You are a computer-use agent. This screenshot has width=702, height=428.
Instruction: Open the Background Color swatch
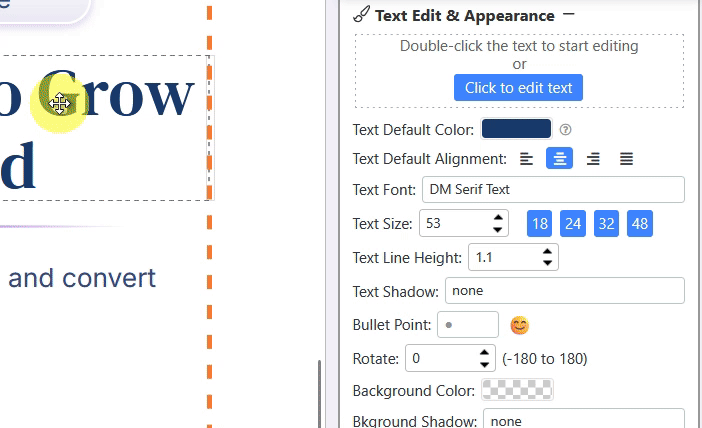[x=518, y=390]
